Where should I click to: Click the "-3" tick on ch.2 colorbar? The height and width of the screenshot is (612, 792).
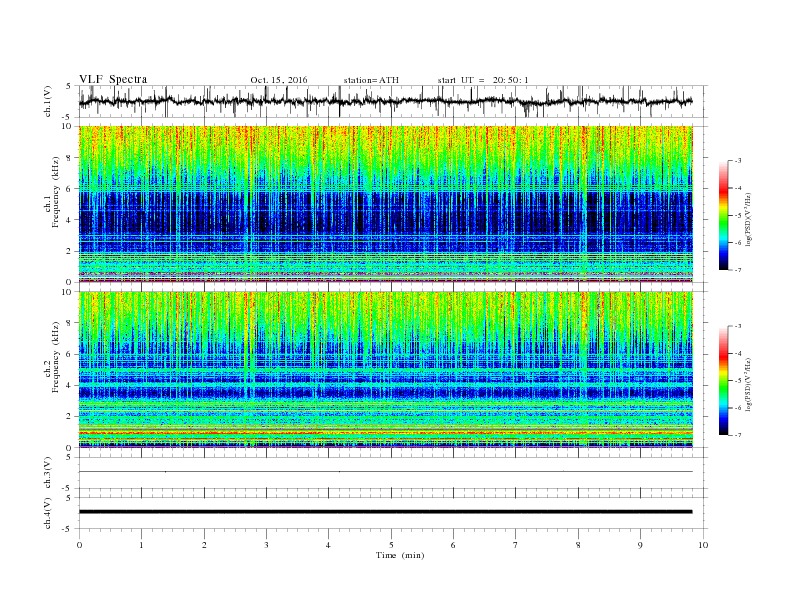click(738, 326)
